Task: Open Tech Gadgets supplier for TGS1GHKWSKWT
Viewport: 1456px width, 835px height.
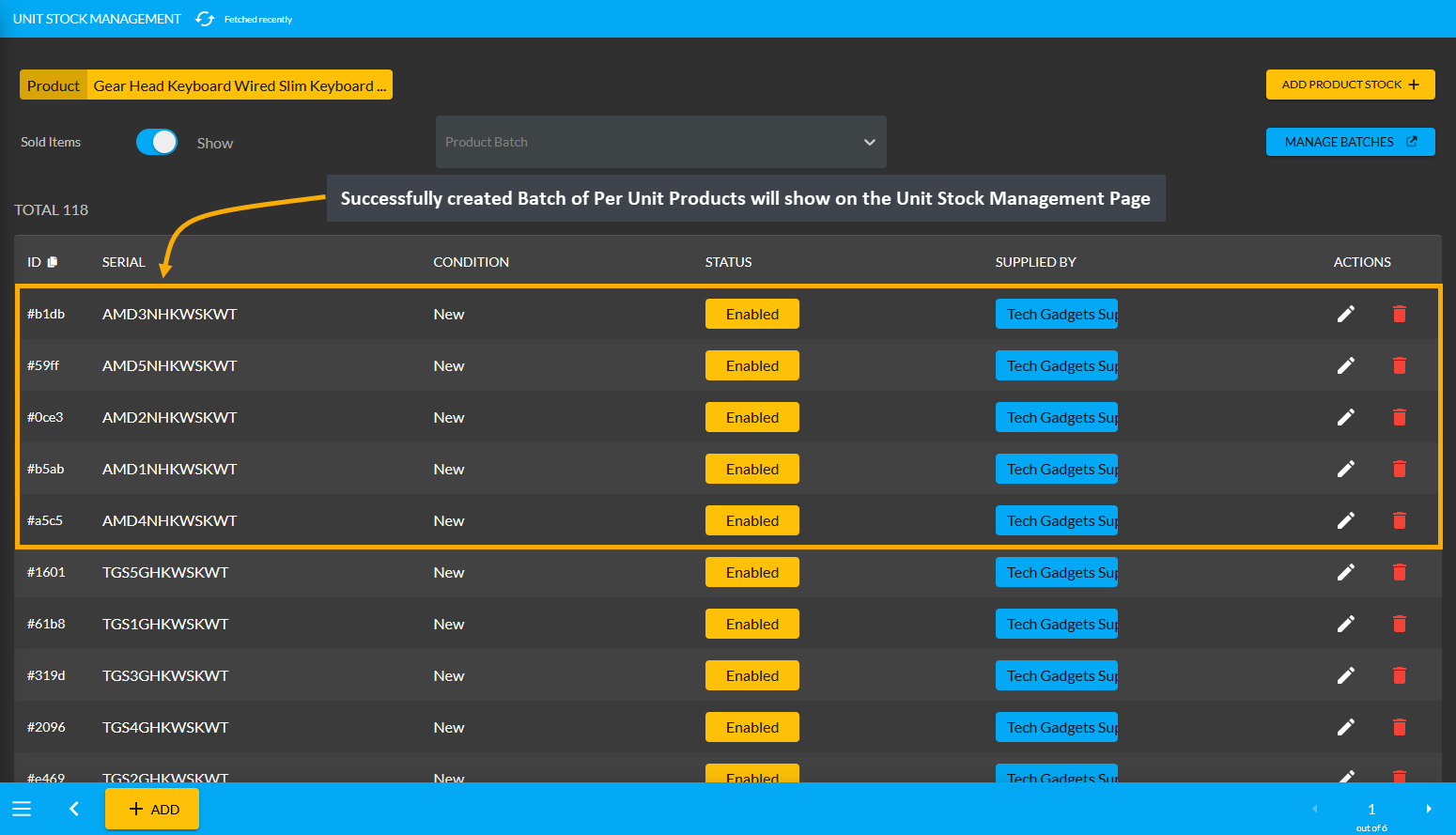Action: coord(1057,624)
